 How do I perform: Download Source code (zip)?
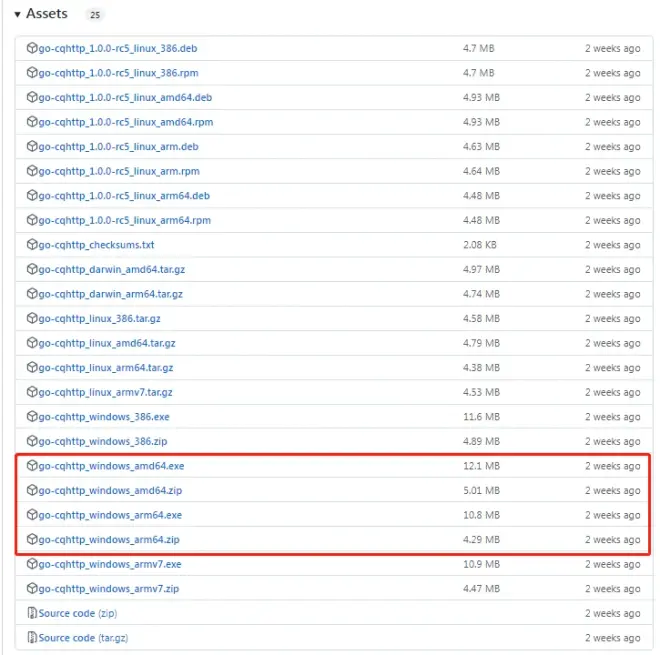(x=77, y=613)
